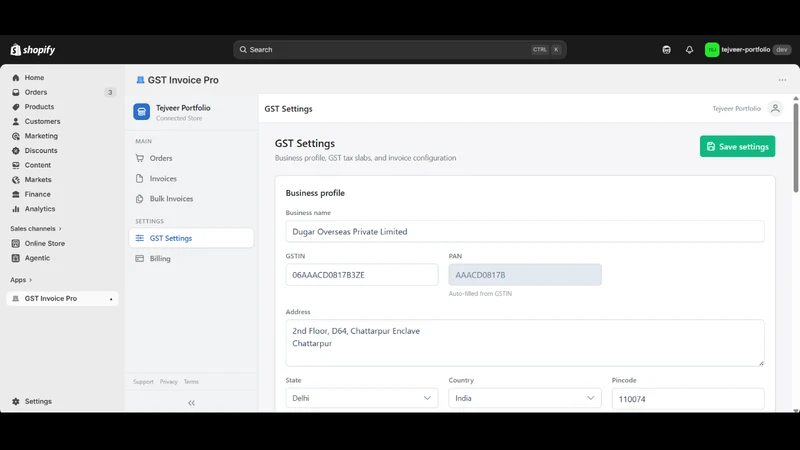Viewport: 800px width, 450px height.
Task: Select GST Invoice Pro in the Apps list
Action: pyautogui.click(x=63, y=298)
